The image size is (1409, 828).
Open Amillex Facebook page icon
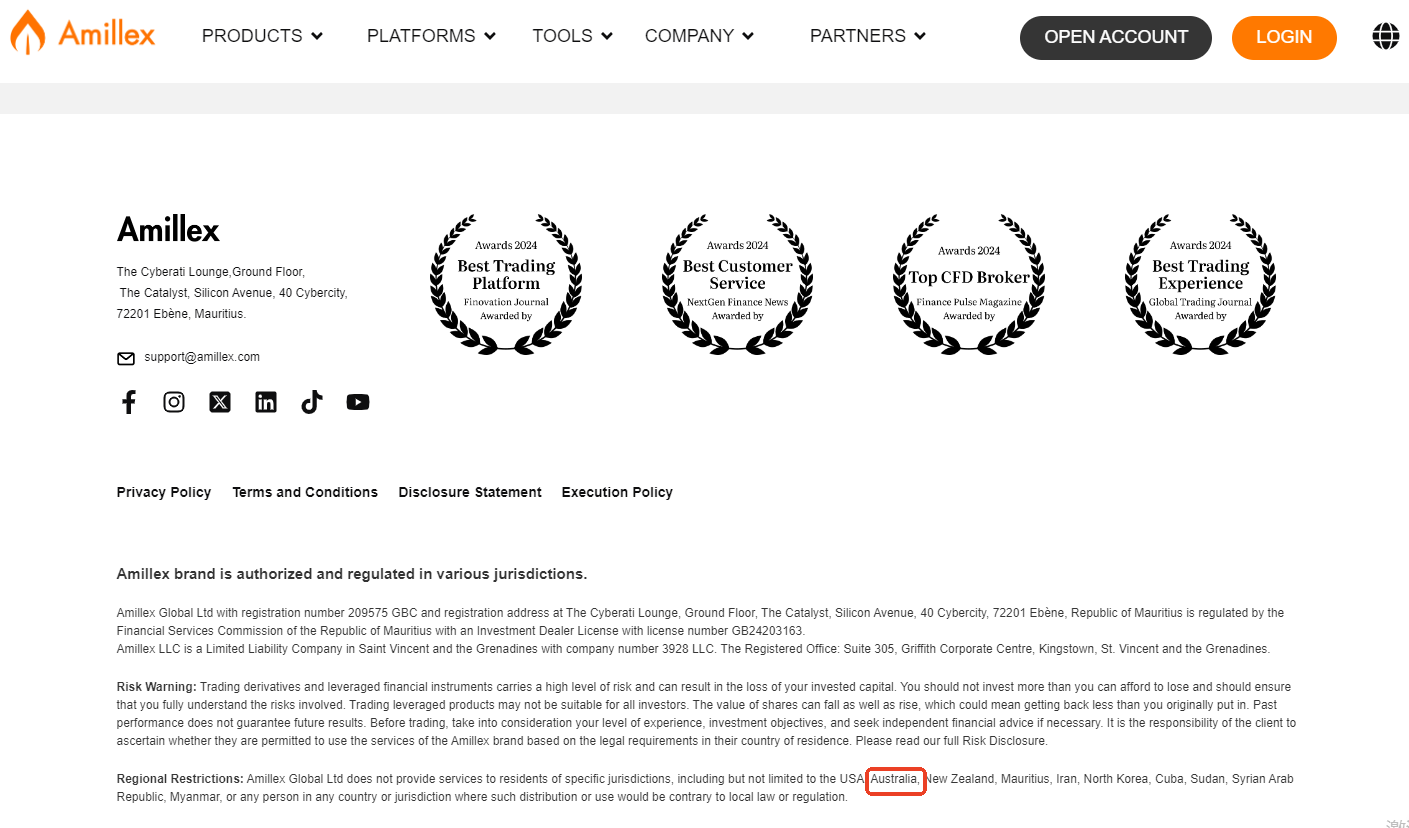[x=128, y=402]
